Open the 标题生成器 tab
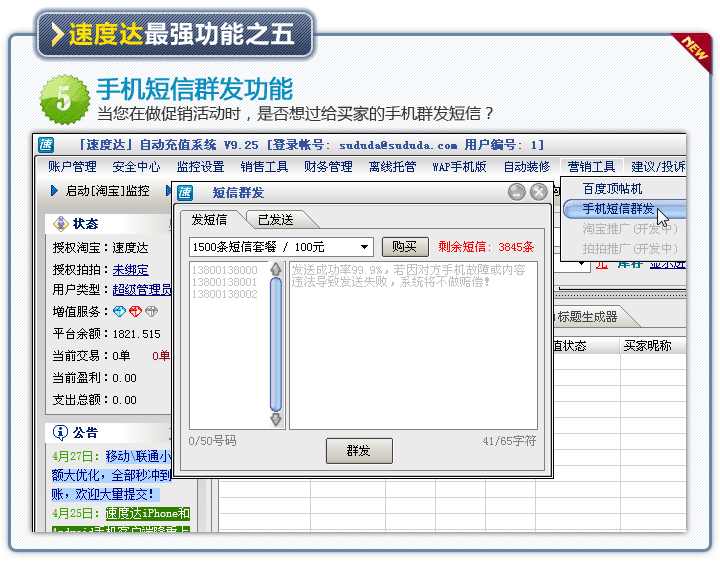Screen dimensions: 720x562 click(588, 317)
